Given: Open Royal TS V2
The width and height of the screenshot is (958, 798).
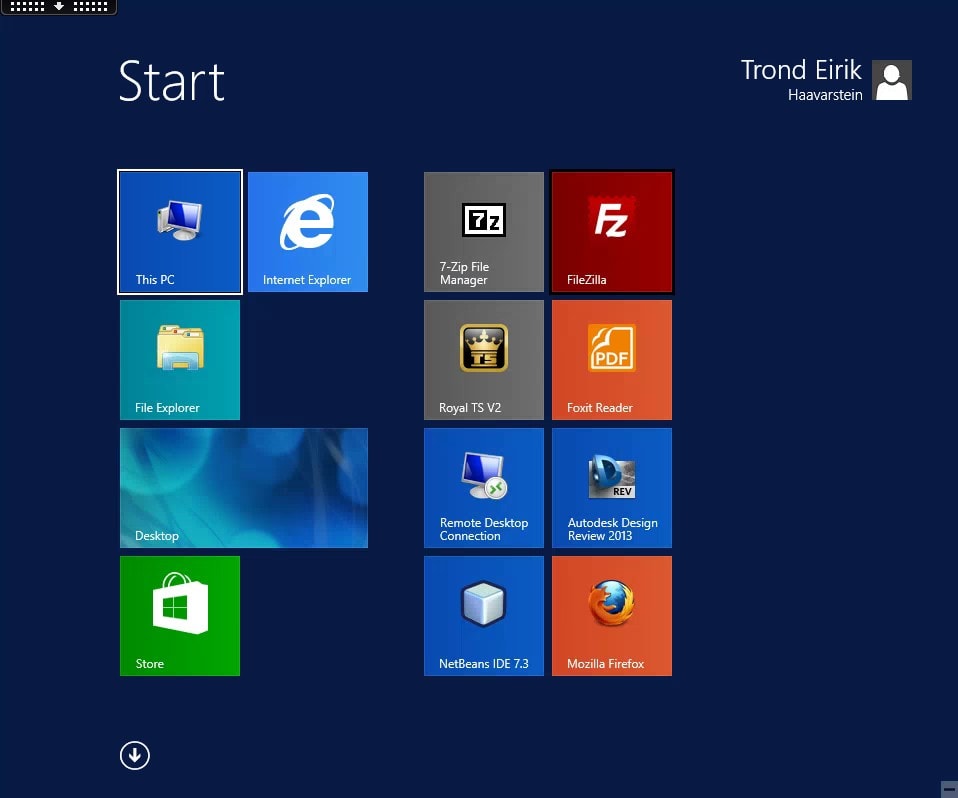Looking at the screenshot, I should (484, 360).
